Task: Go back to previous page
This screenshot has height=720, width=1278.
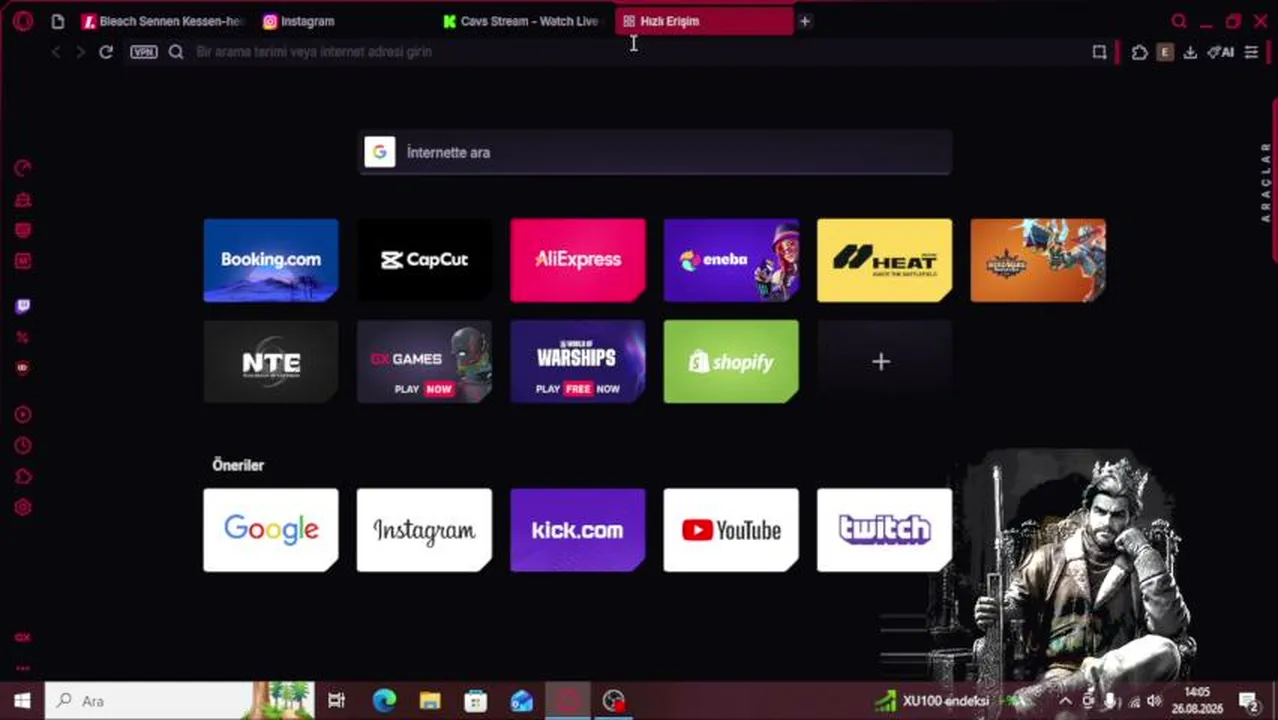Action: 56,51
